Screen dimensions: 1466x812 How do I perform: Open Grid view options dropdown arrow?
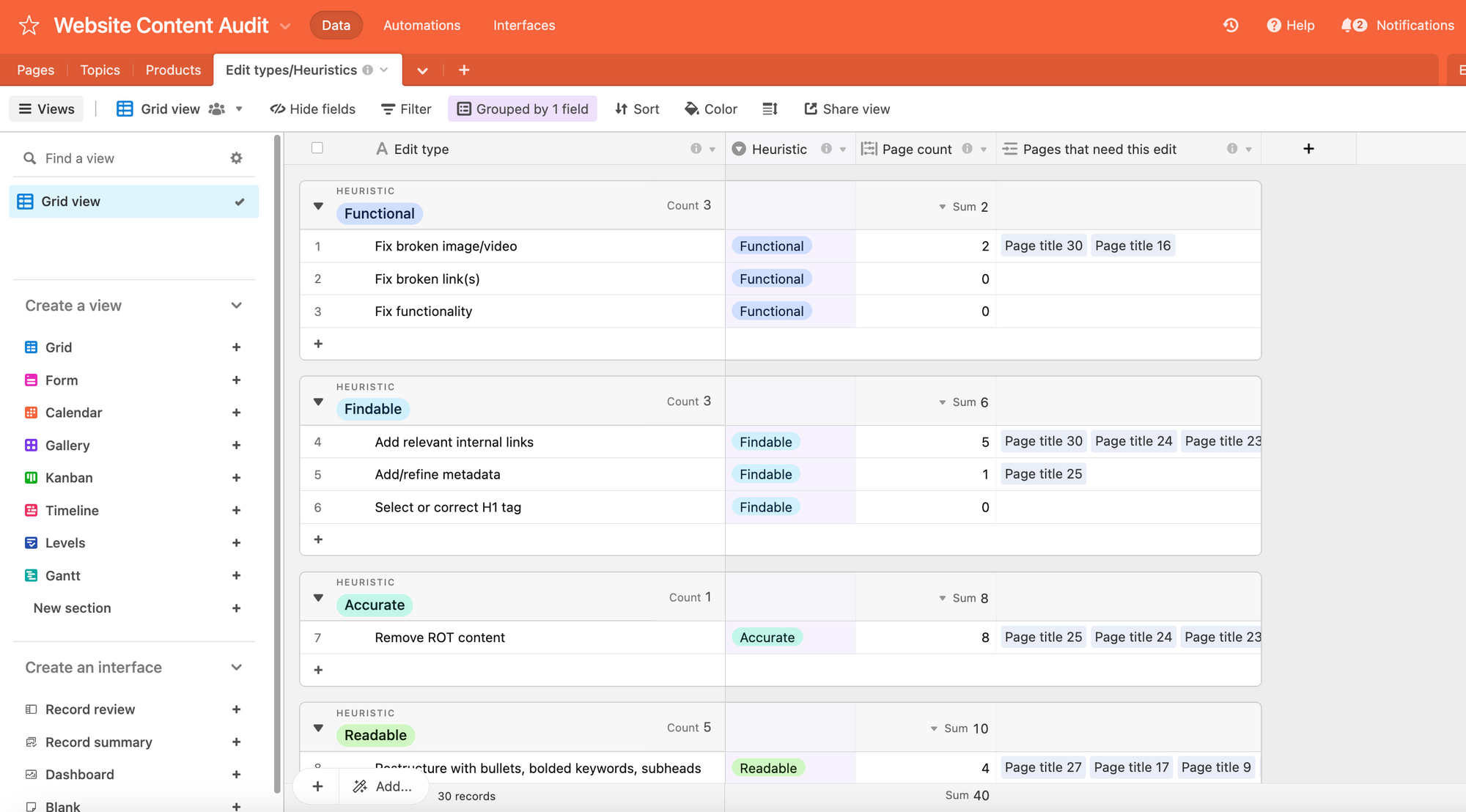(x=239, y=109)
